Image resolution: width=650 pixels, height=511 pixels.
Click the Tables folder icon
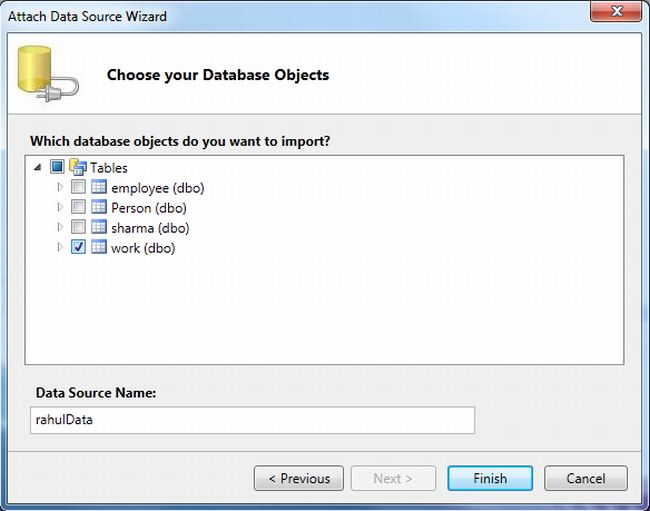78,168
